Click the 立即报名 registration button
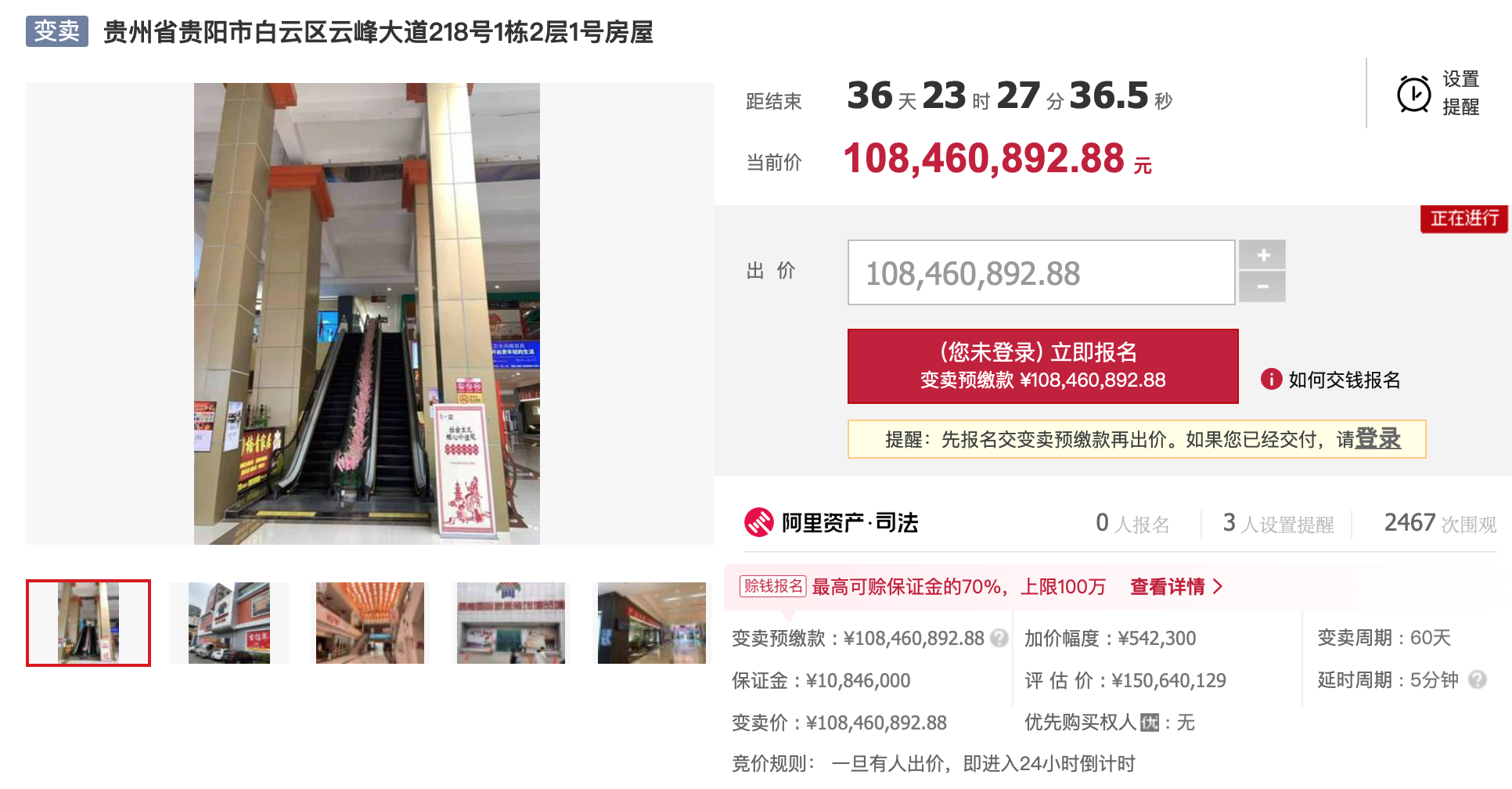Image resolution: width=1512 pixels, height=789 pixels. pyautogui.click(x=1042, y=366)
